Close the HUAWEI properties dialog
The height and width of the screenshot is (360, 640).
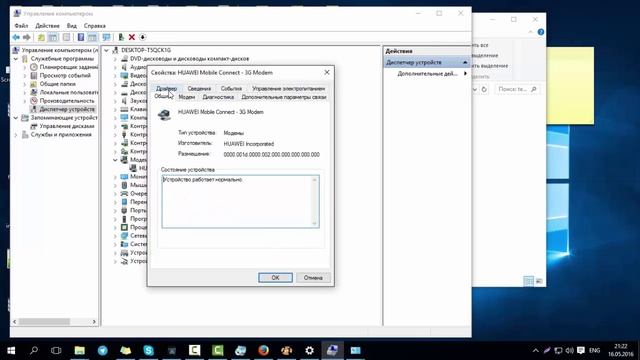(x=327, y=72)
